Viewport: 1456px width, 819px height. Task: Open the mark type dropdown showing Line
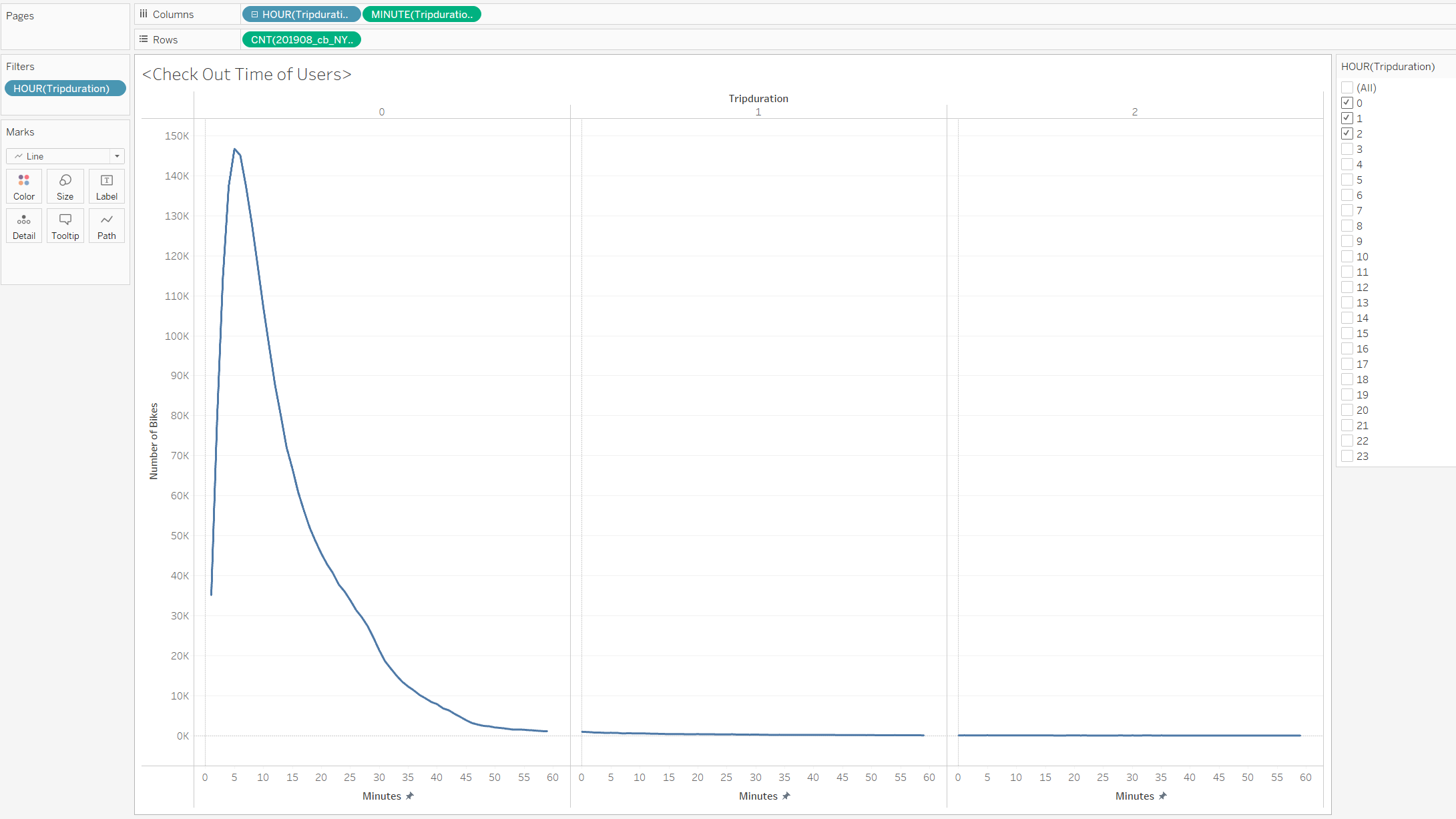tap(117, 156)
